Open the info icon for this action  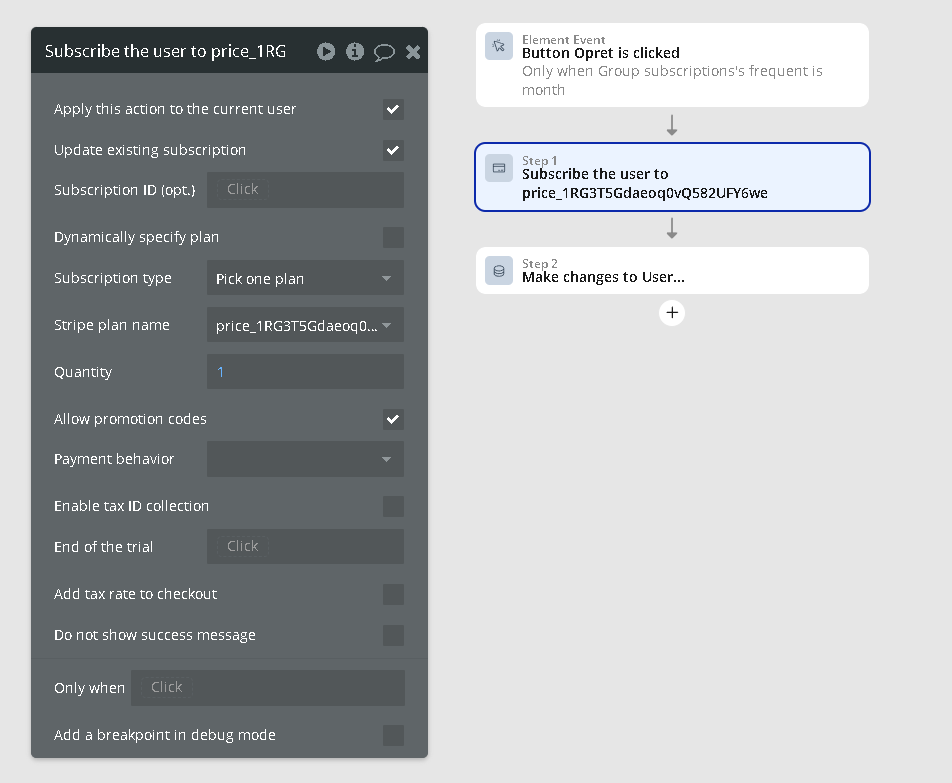pyautogui.click(x=355, y=51)
